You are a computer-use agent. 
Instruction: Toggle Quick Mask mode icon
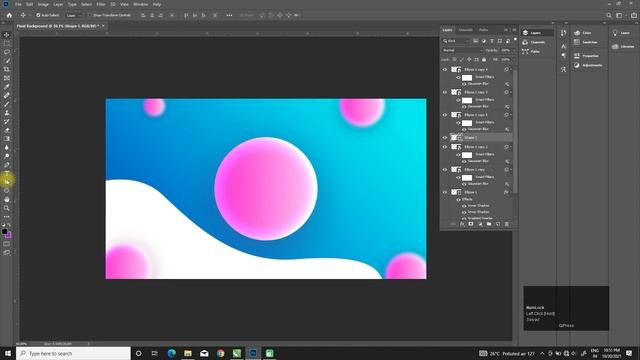click(x=7, y=244)
